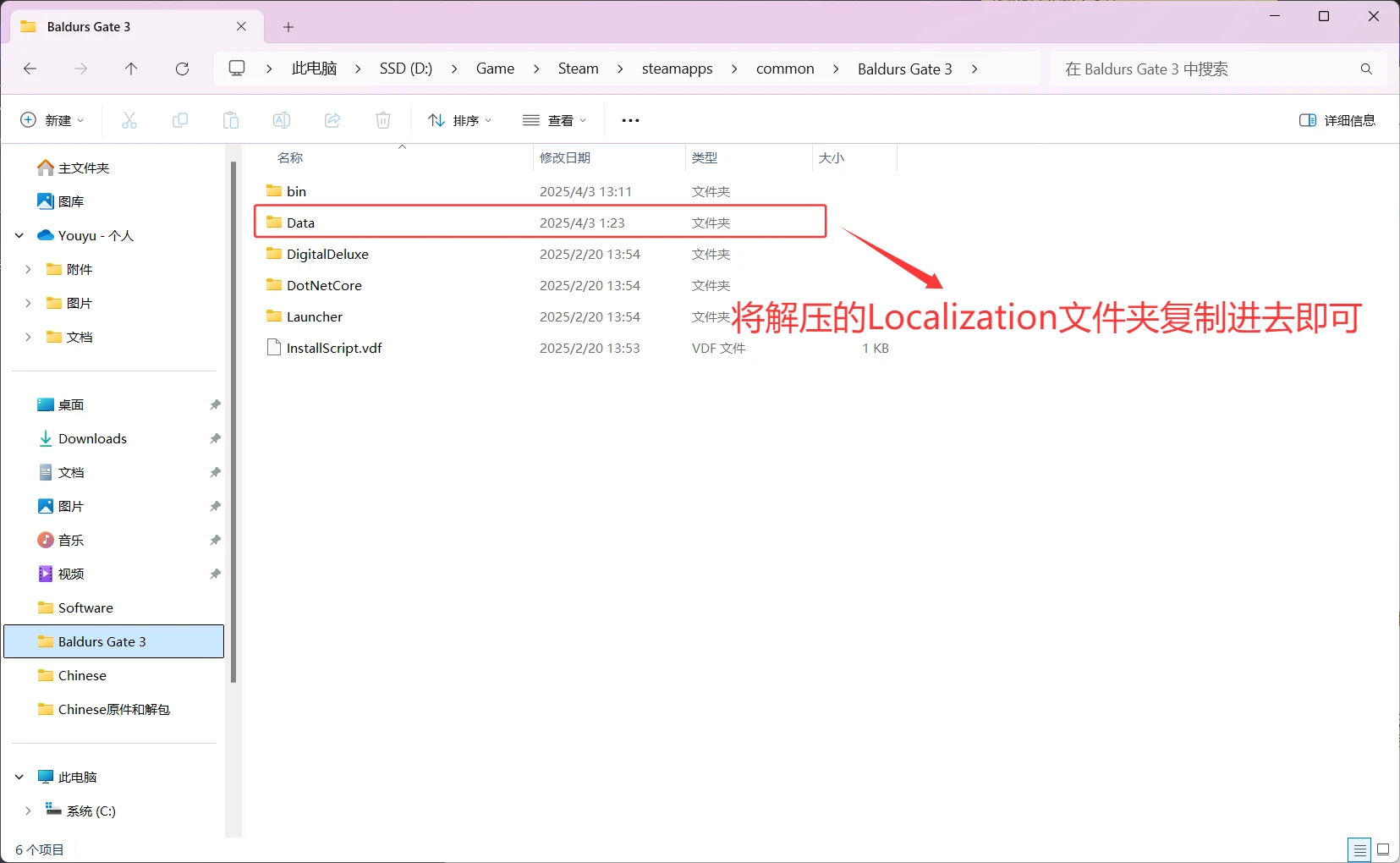Click the monitor icon in the address bar
This screenshot has width=1400, height=863.
238,69
